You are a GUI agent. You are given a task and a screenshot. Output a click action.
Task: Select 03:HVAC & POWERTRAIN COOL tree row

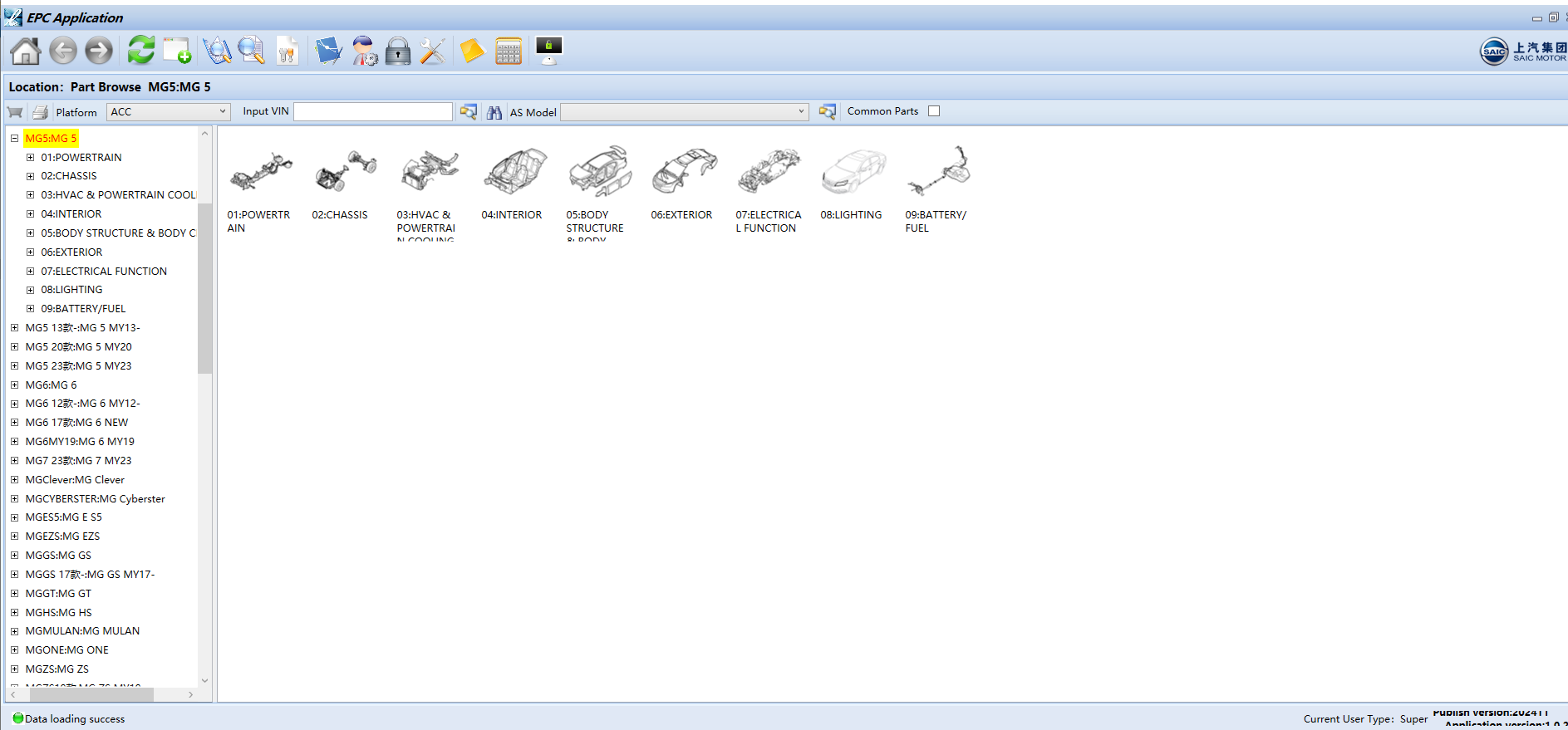(x=118, y=195)
